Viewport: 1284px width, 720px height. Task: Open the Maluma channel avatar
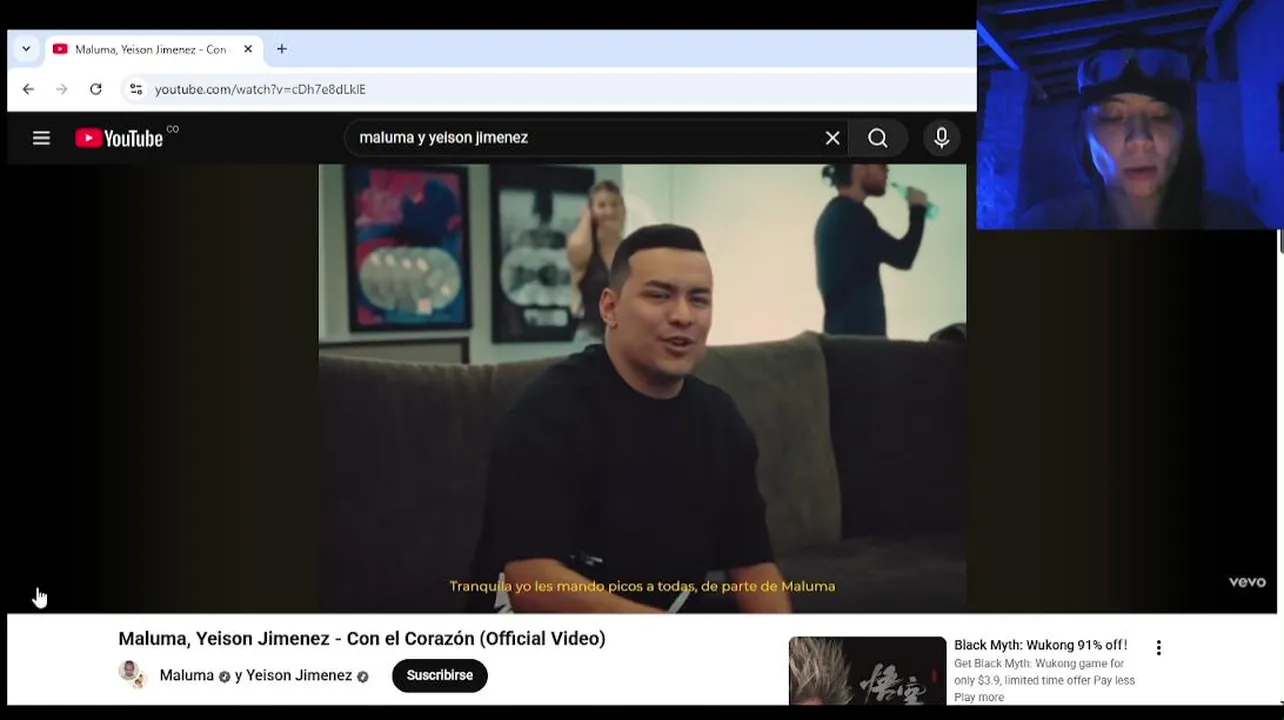[x=132, y=675]
